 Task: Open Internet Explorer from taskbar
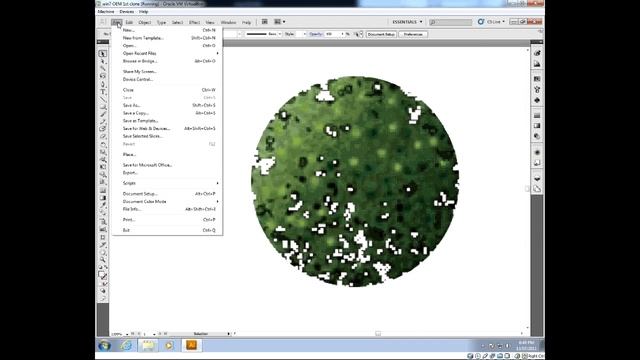[x=126, y=346]
